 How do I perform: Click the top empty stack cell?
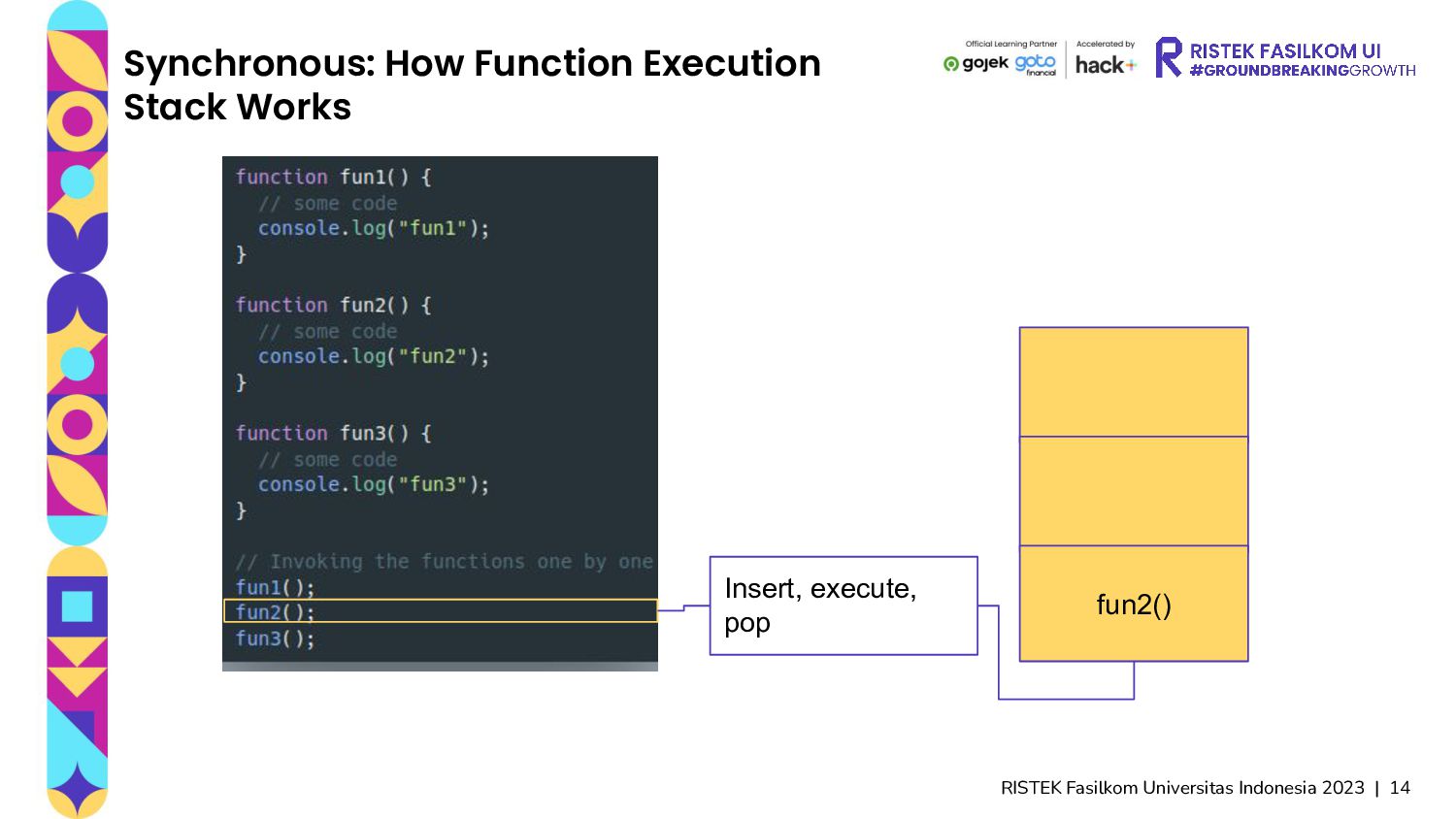point(1134,382)
